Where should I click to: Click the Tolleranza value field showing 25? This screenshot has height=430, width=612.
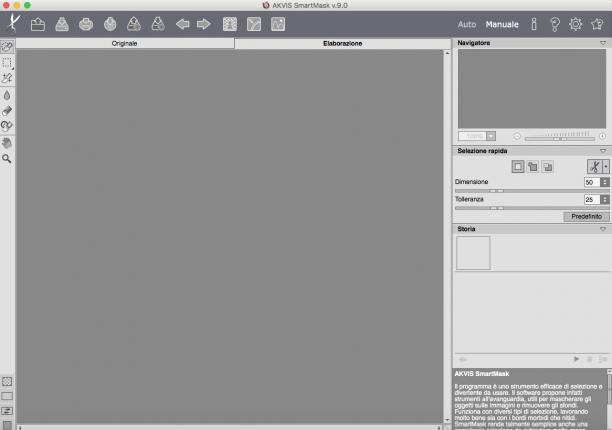(x=592, y=199)
